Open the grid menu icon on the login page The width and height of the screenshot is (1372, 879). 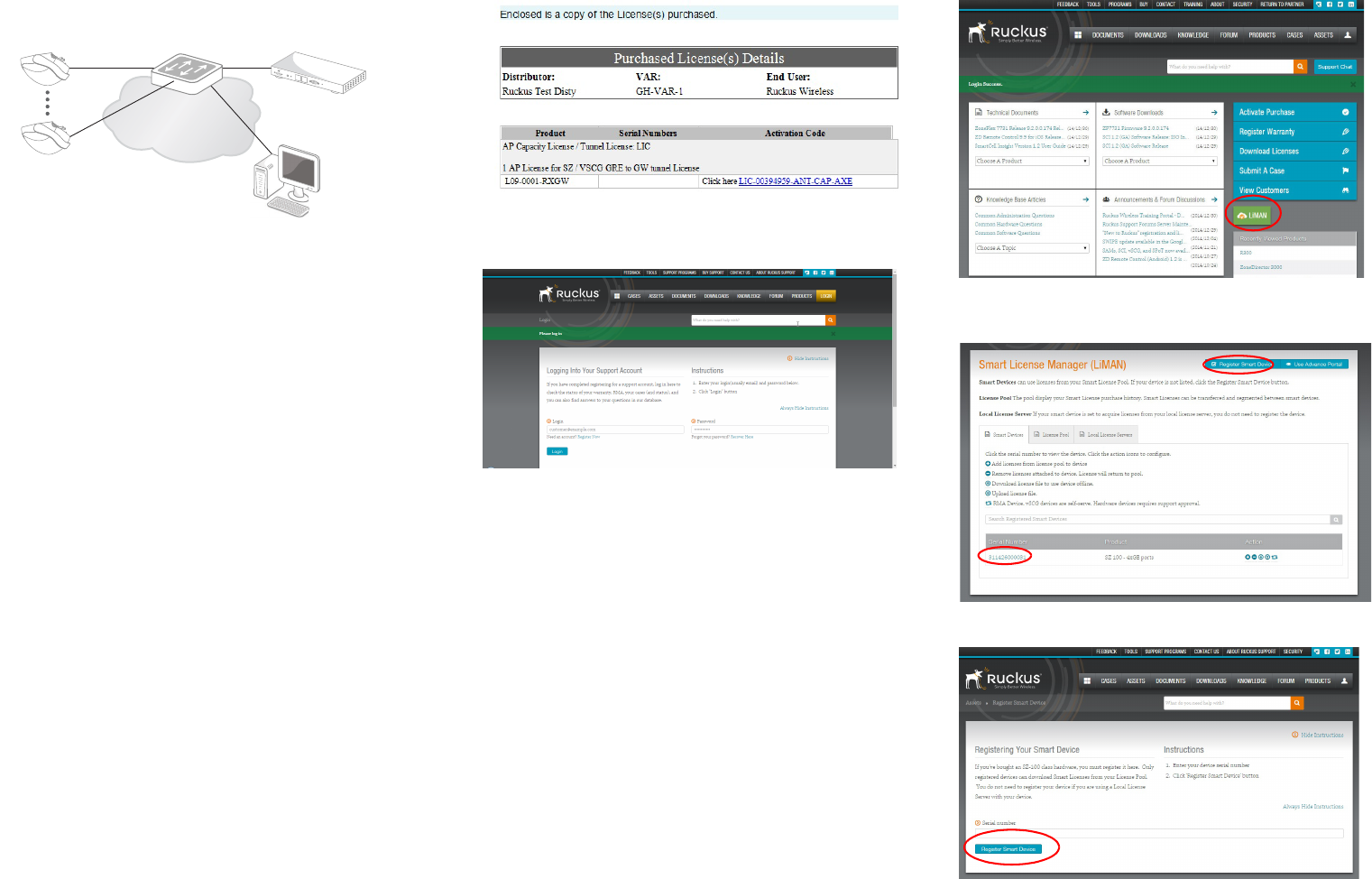pos(617,296)
